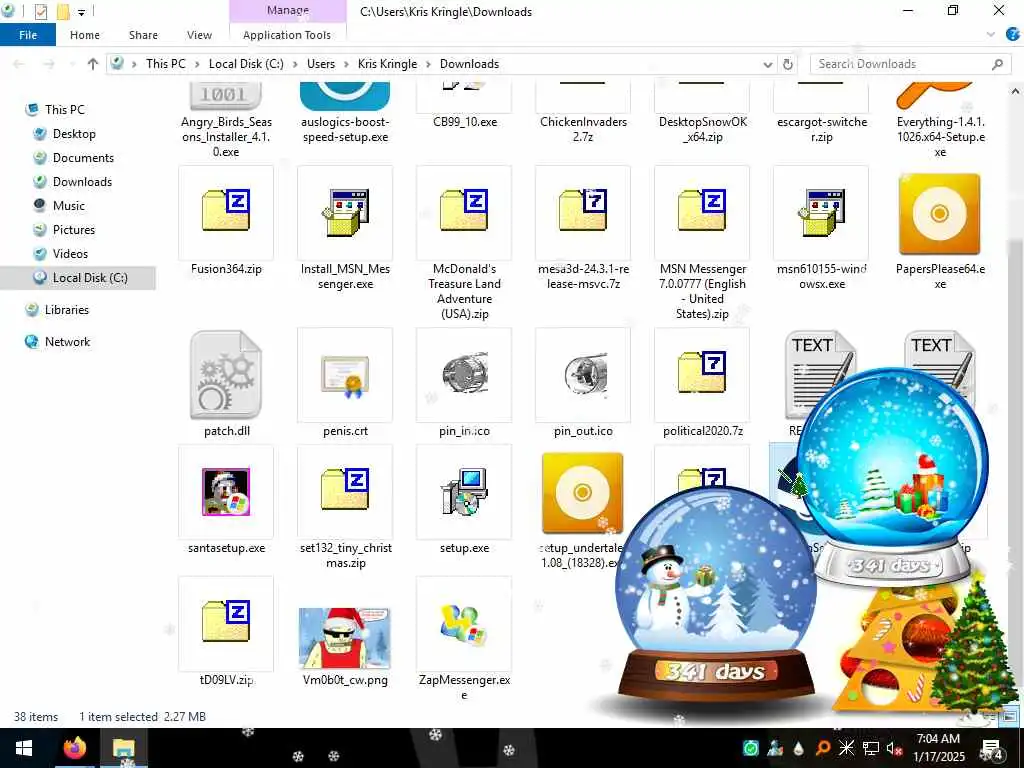
Task: Select the certificate file penis.crt icon
Action: (345, 376)
